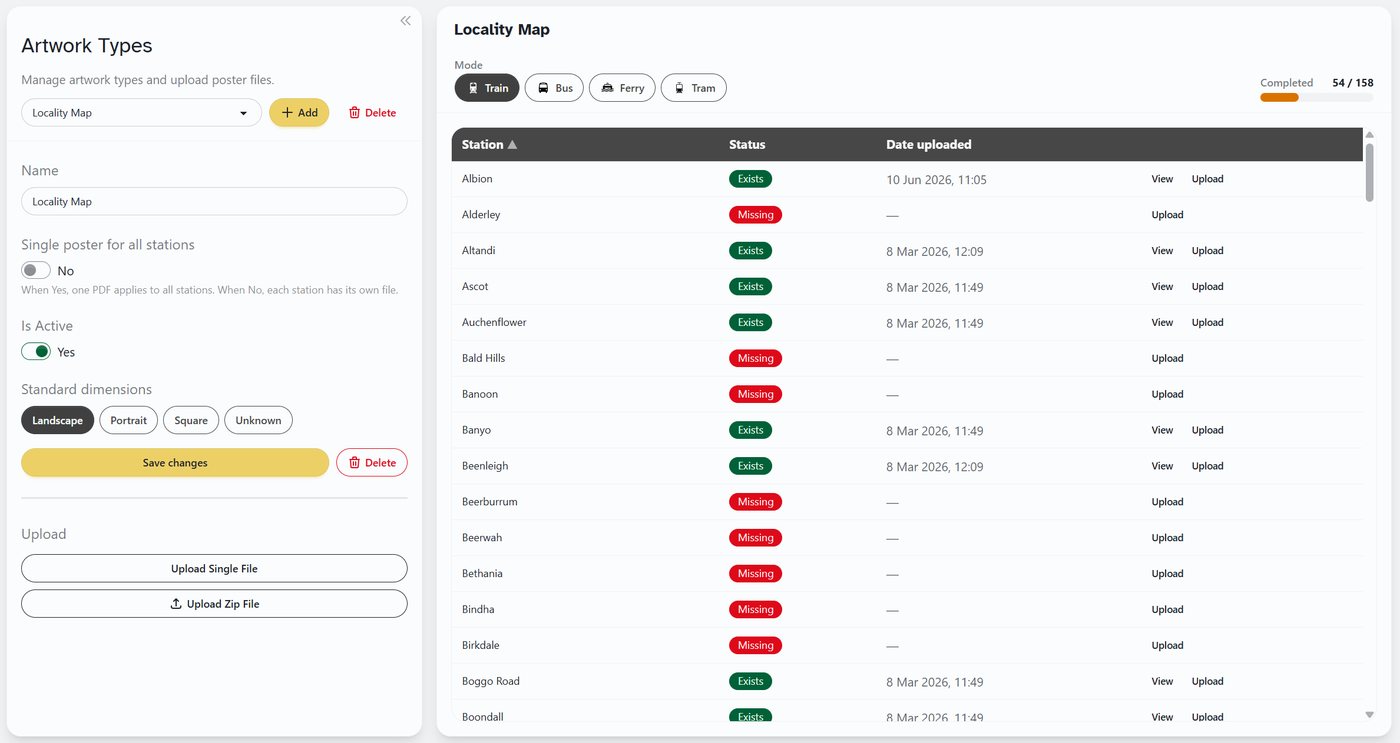View the Altandi station poster
This screenshot has width=1400, height=743.
pos(1162,251)
